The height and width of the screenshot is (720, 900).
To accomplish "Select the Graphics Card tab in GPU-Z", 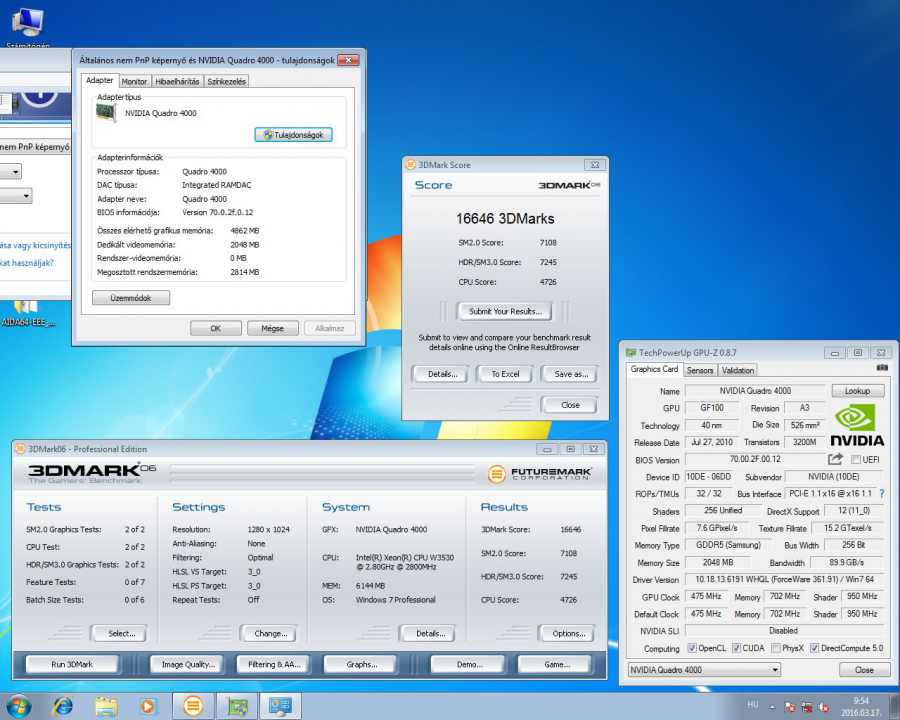I will [x=654, y=369].
